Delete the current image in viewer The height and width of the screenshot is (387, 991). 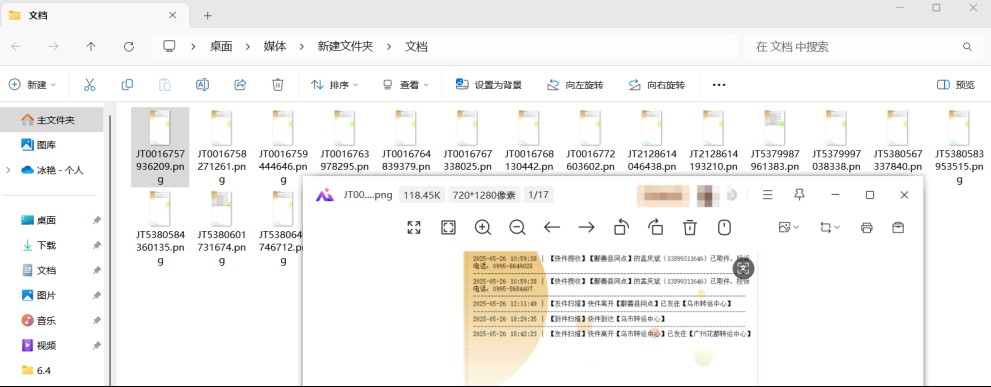tap(690, 228)
